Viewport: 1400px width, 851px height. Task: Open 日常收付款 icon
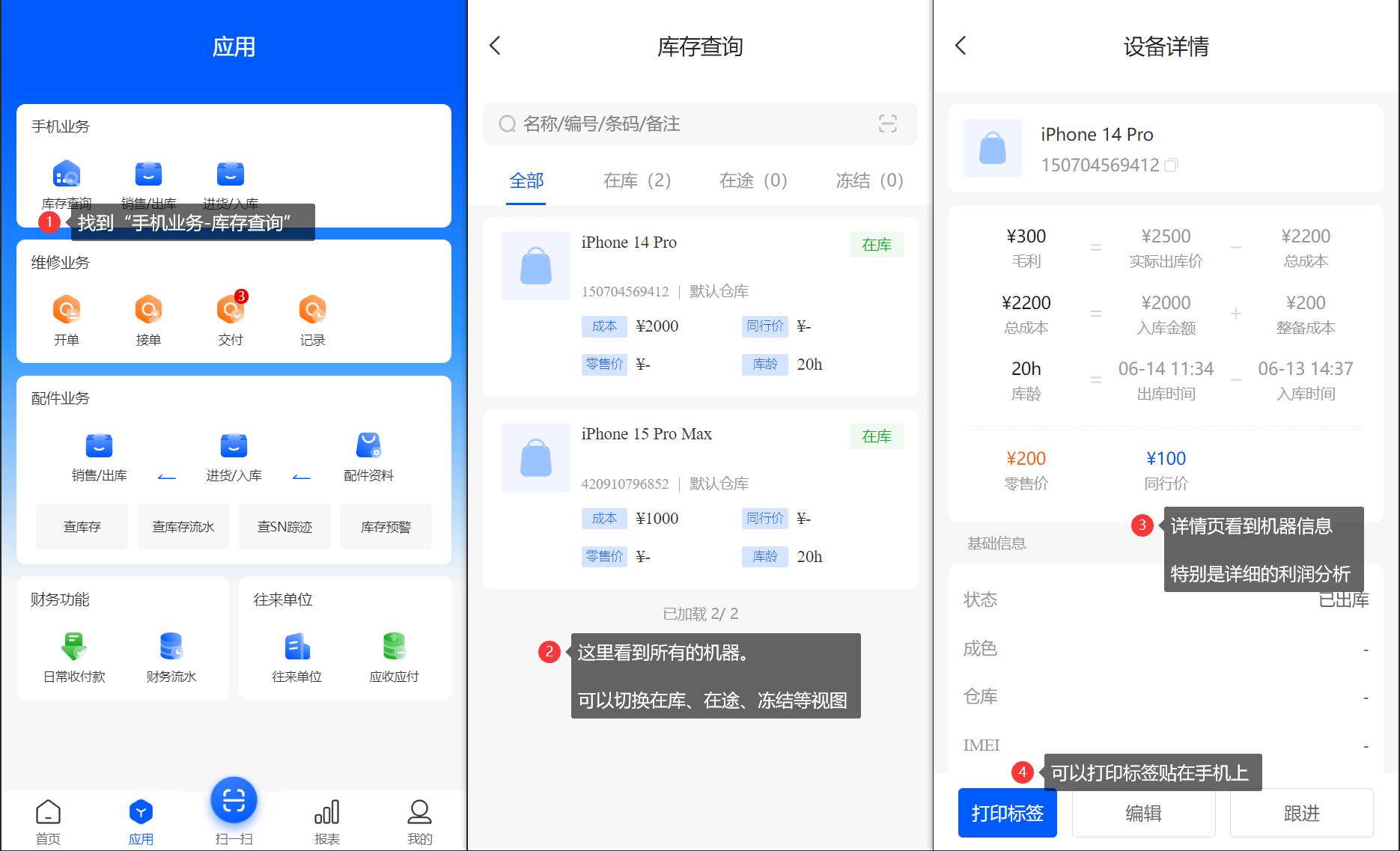point(73,647)
